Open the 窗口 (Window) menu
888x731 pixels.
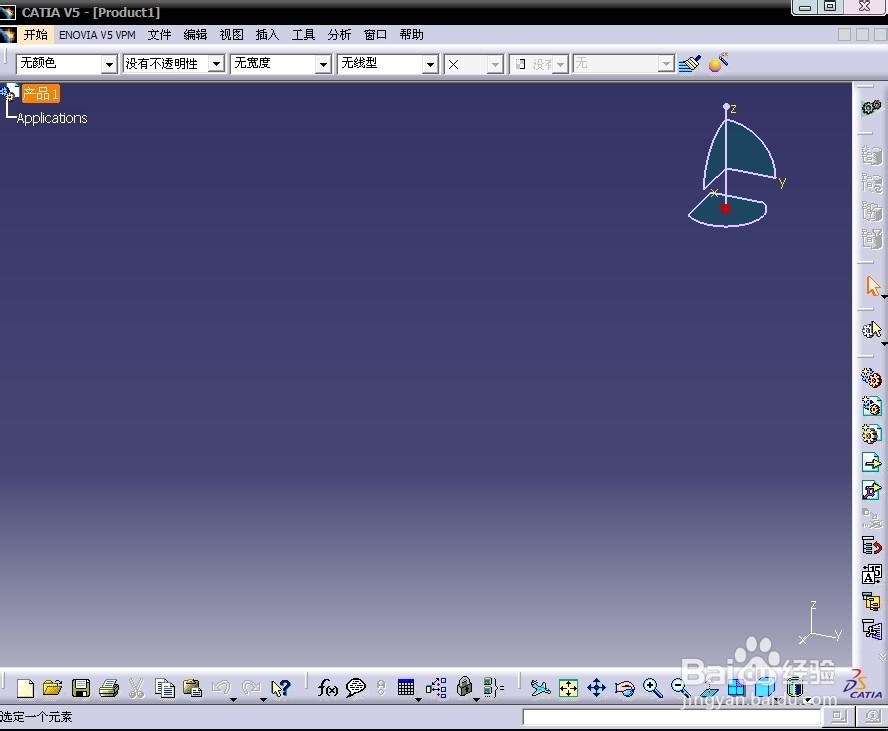pos(375,35)
